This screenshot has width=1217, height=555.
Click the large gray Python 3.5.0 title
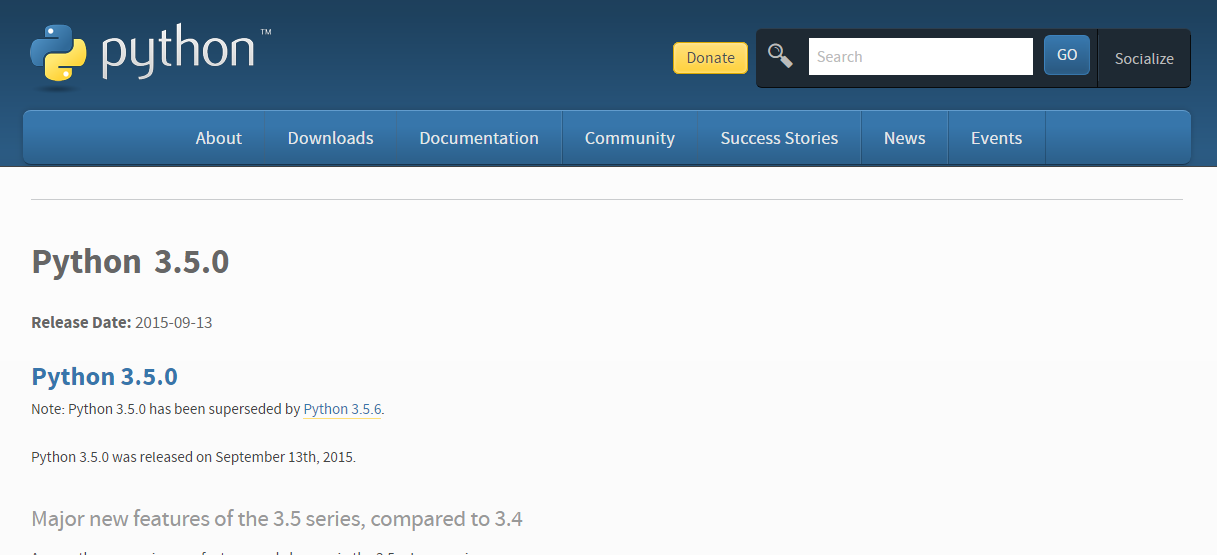131,262
